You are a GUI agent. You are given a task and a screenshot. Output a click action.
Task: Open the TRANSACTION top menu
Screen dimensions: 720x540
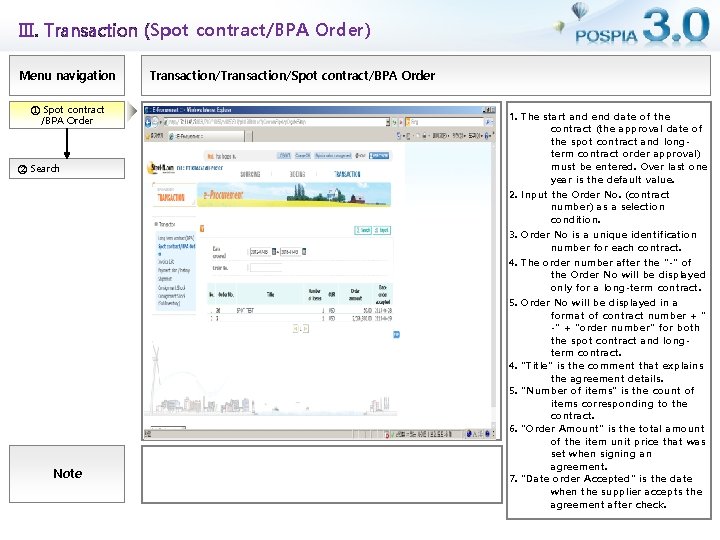click(347, 174)
